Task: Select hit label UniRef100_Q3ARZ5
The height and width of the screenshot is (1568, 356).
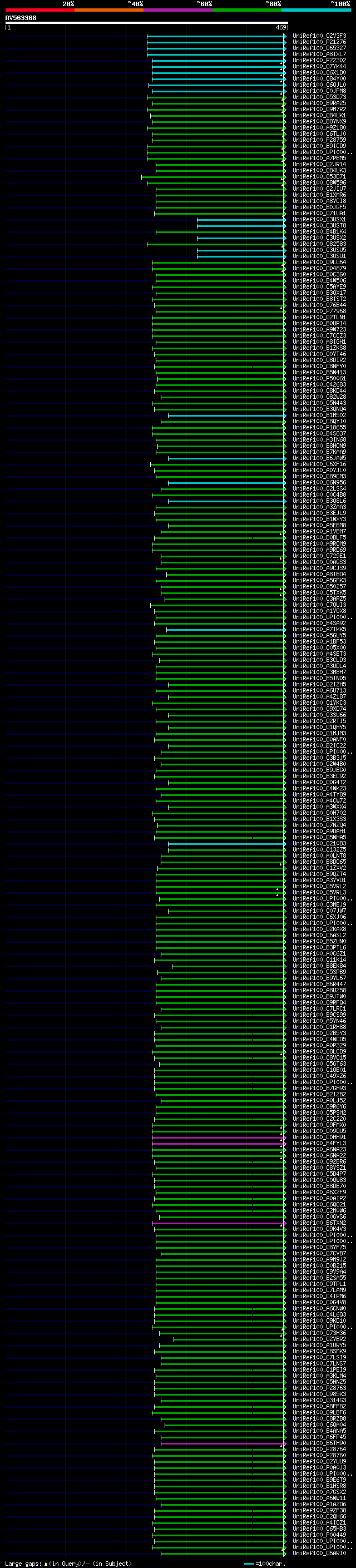Action: 319,599
